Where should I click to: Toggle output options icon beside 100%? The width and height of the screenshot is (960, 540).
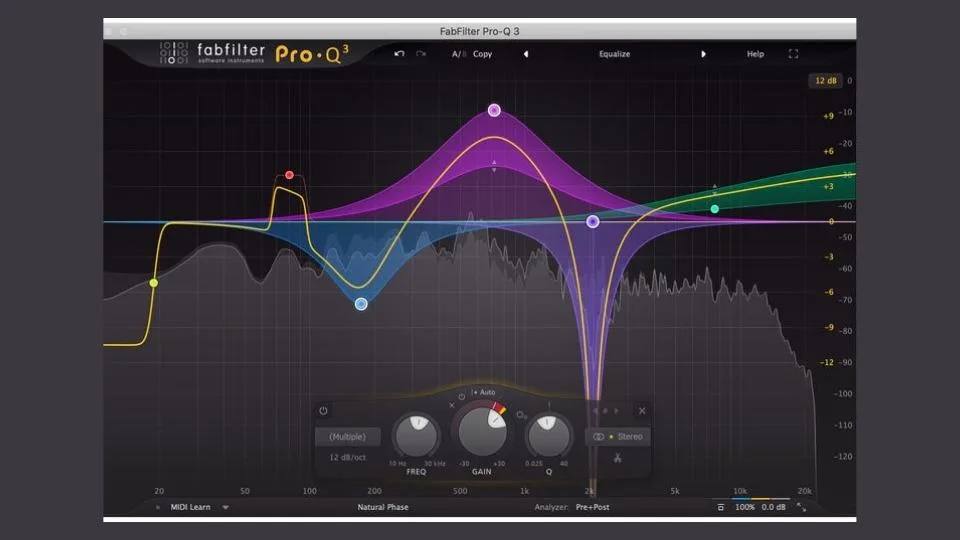[721, 508]
